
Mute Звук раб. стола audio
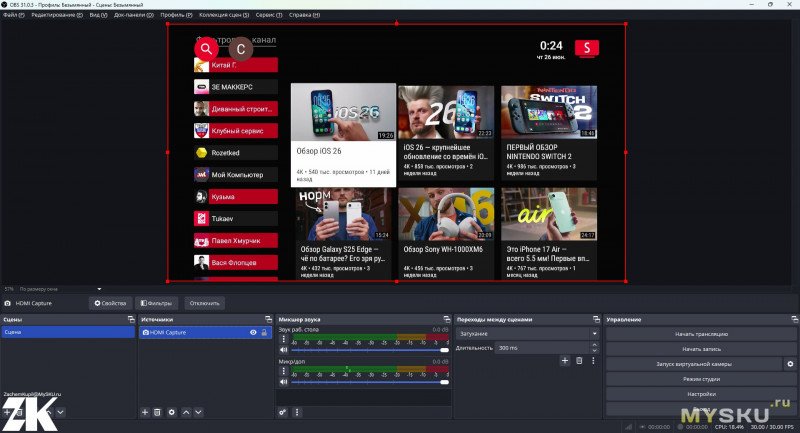click(x=284, y=350)
